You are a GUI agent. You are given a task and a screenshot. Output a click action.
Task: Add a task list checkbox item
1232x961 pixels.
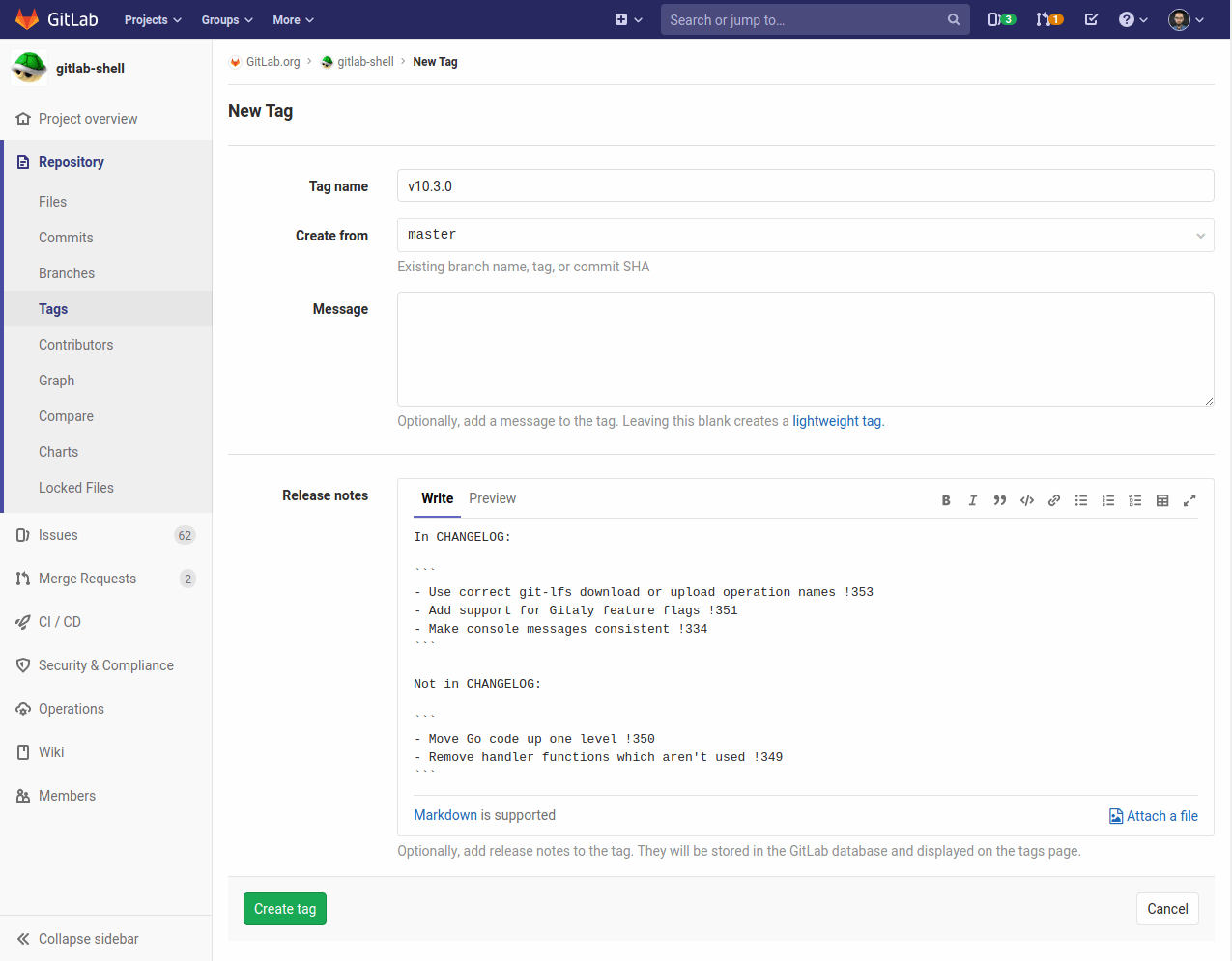pos(1135,500)
